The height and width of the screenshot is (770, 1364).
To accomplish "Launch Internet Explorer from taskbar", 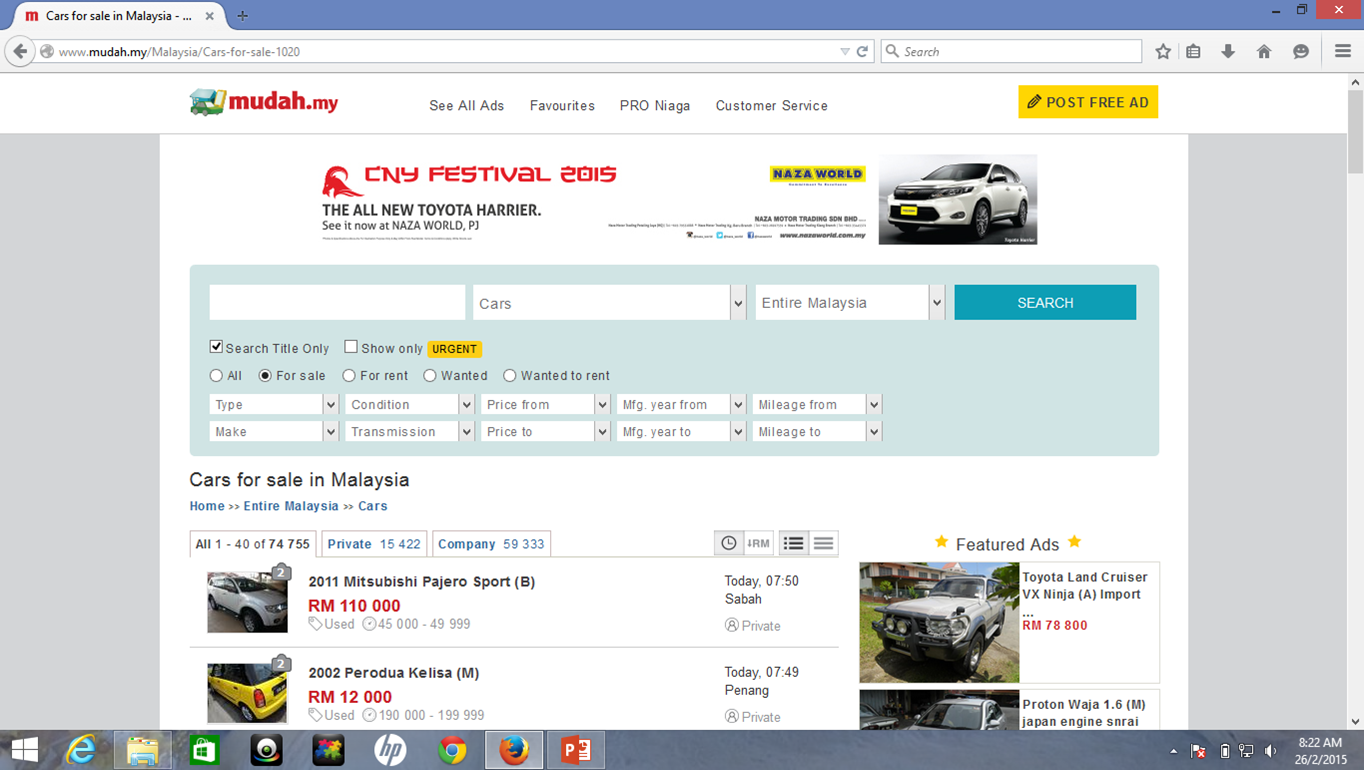I will (80, 750).
